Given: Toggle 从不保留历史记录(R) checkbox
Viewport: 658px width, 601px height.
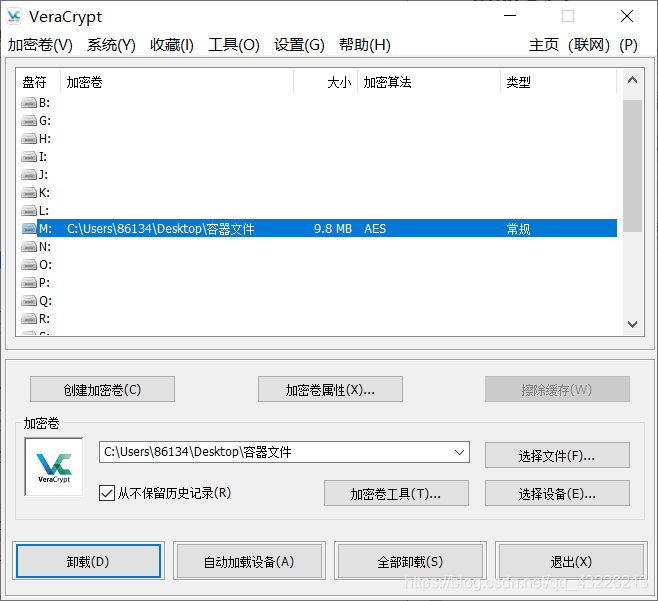Looking at the screenshot, I should pos(107,493).
